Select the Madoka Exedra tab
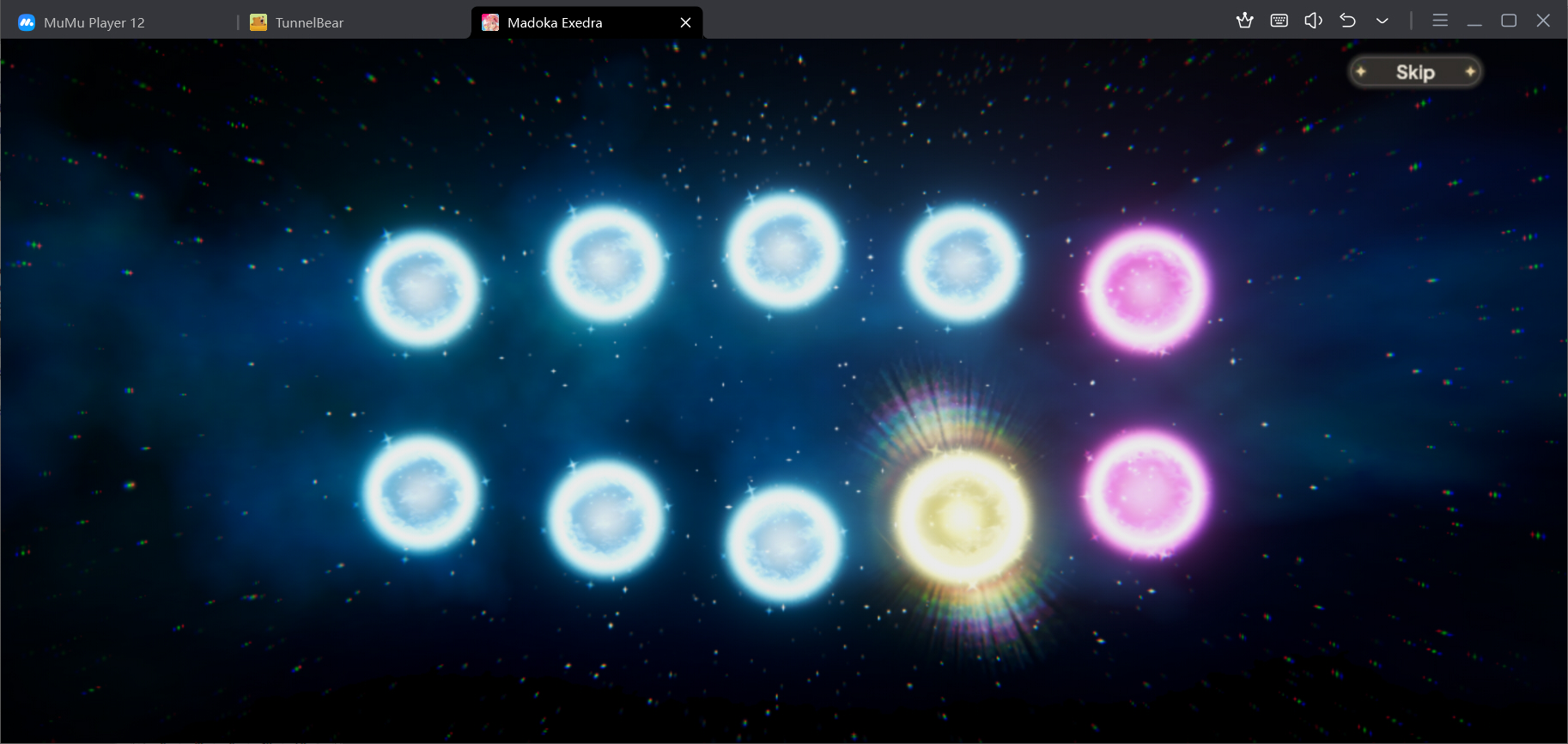Screen dimensions: 1568x744 point(586,22)
